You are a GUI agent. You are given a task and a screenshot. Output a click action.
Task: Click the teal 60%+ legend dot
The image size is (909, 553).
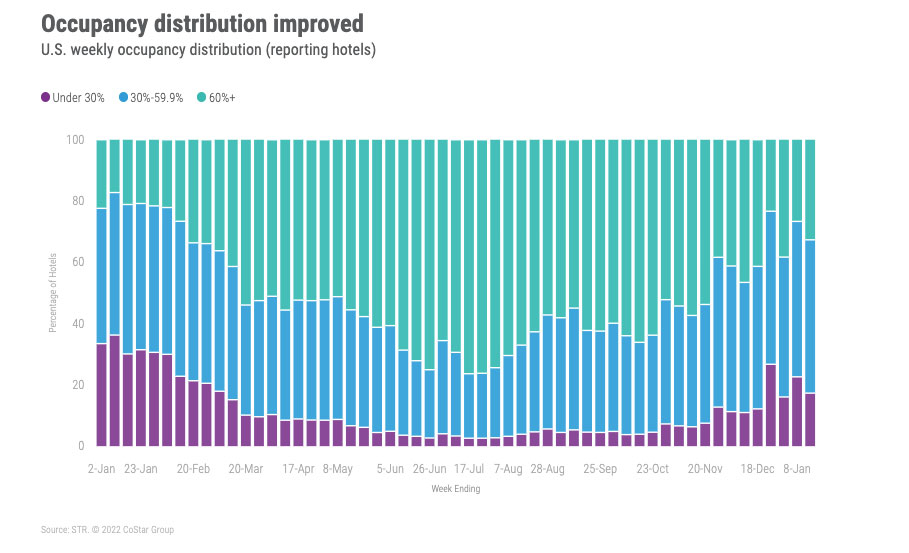202,97
